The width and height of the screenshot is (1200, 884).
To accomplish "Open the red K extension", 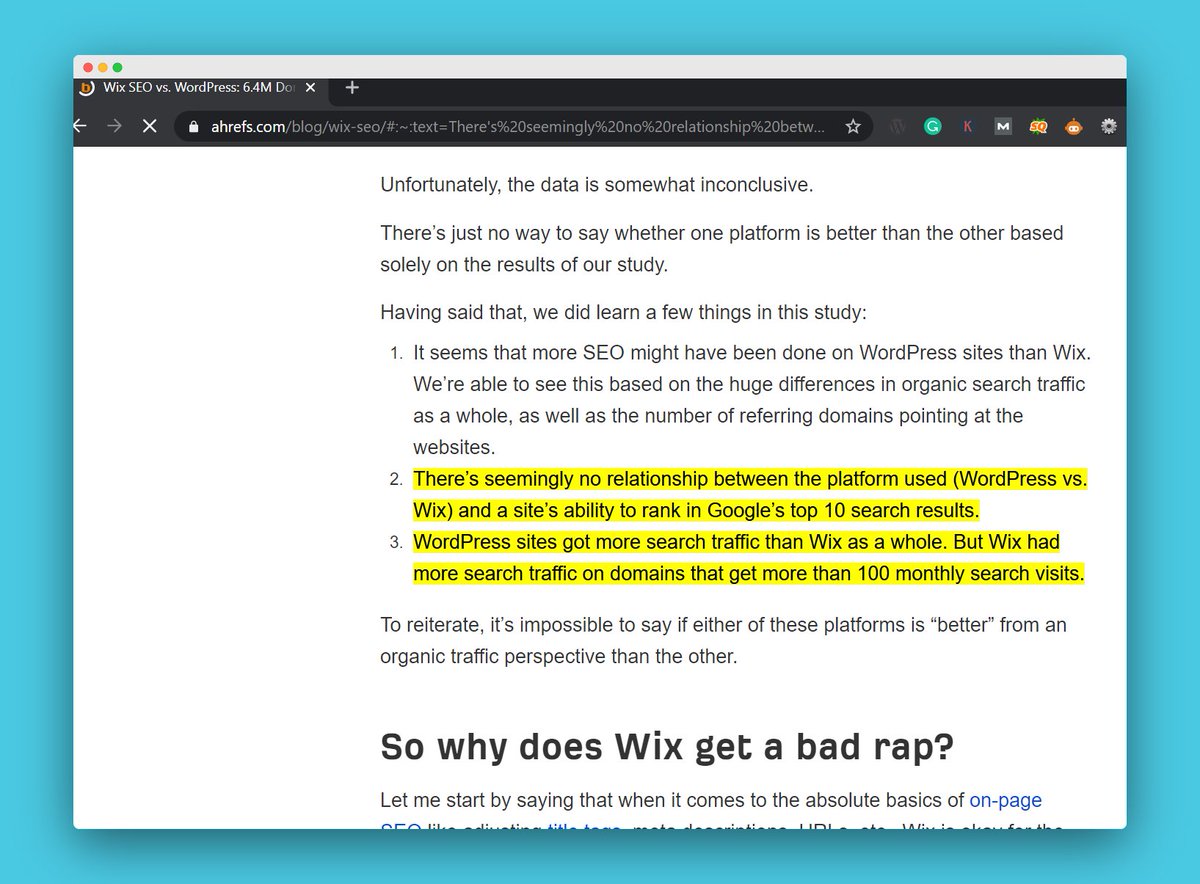I will [x=967, y=127].
